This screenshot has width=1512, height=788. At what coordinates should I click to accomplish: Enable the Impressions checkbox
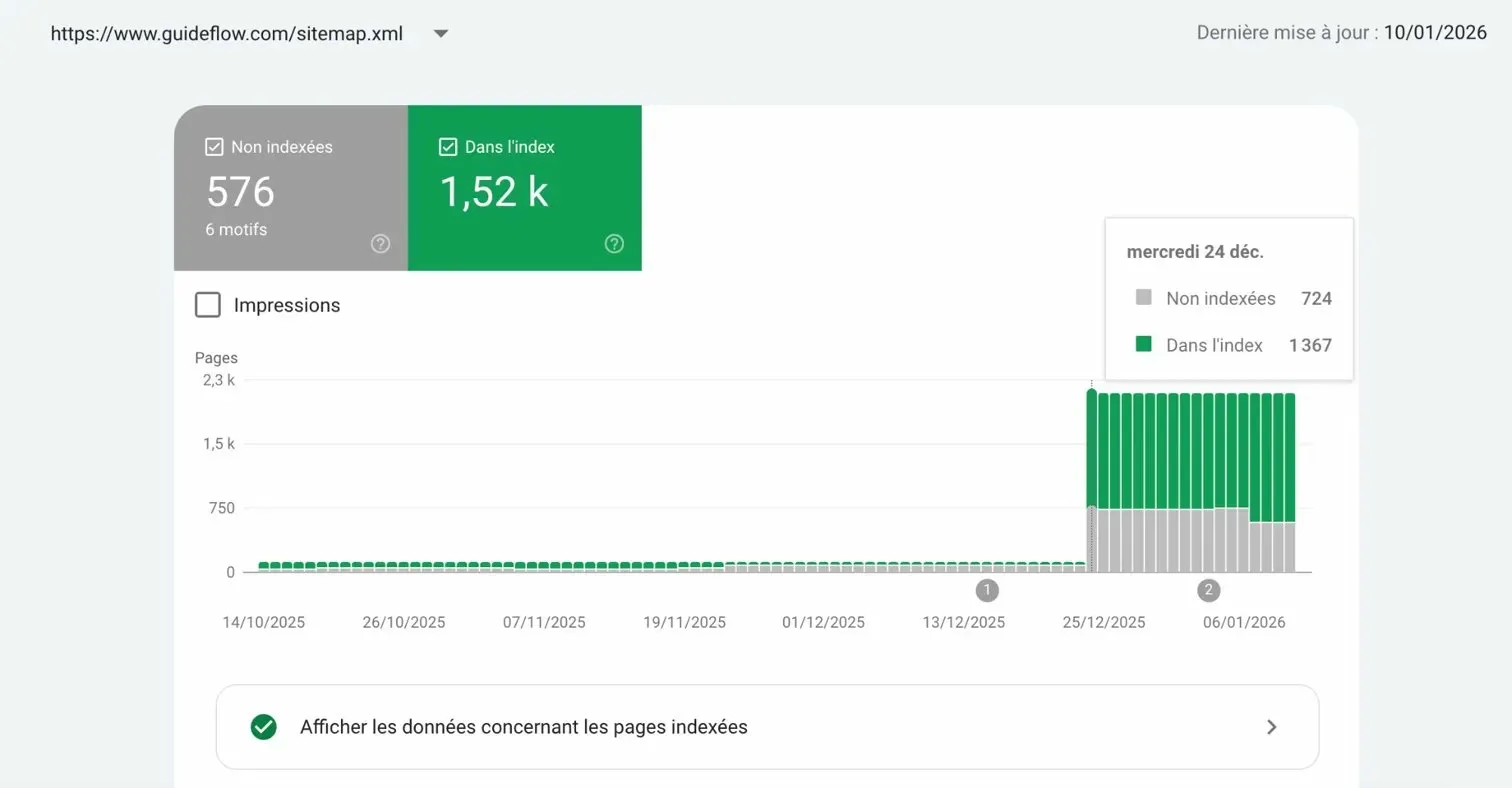[x=207, y=305]
